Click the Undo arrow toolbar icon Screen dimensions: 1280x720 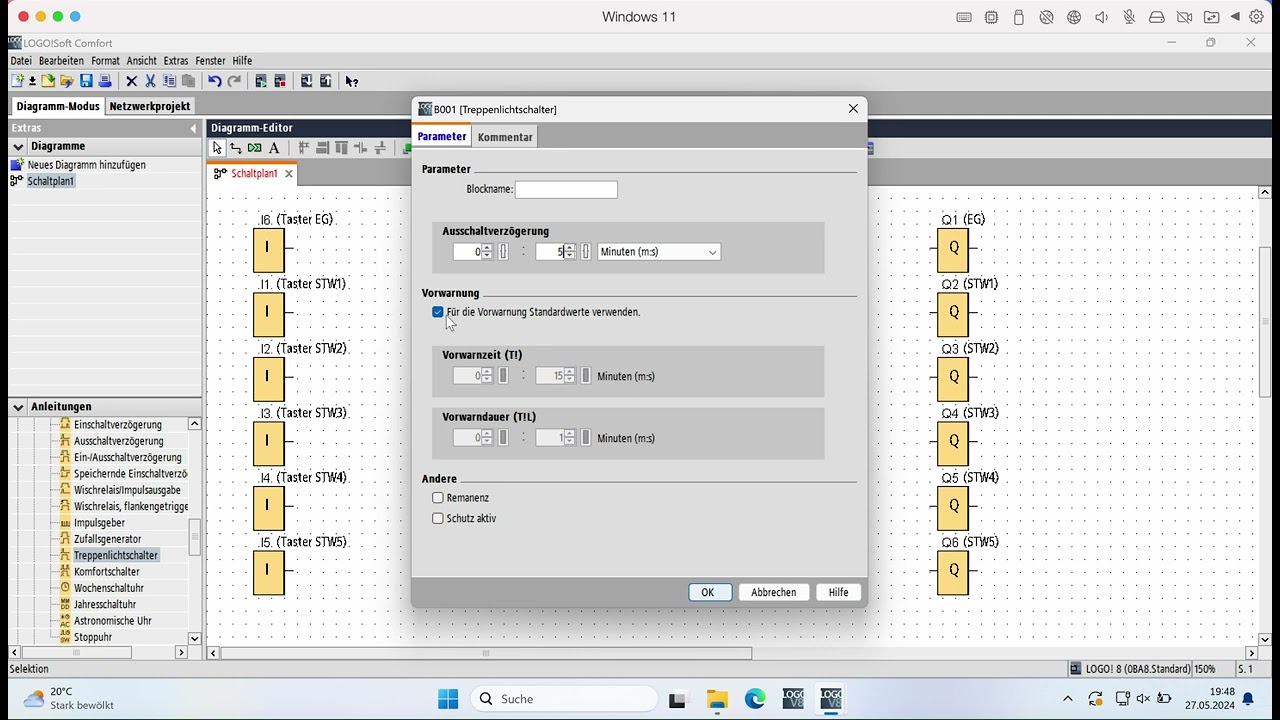point(215,81)
